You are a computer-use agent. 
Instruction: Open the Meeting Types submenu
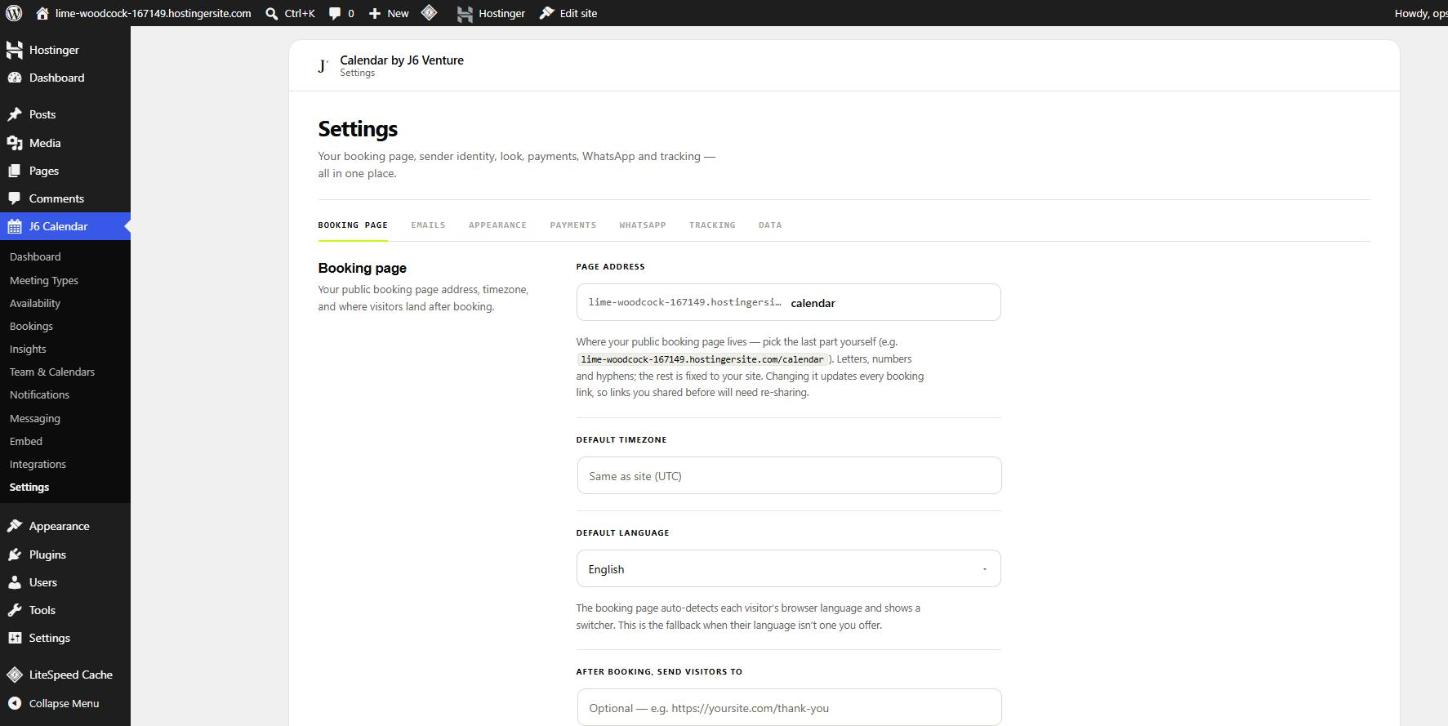point(65,281)
